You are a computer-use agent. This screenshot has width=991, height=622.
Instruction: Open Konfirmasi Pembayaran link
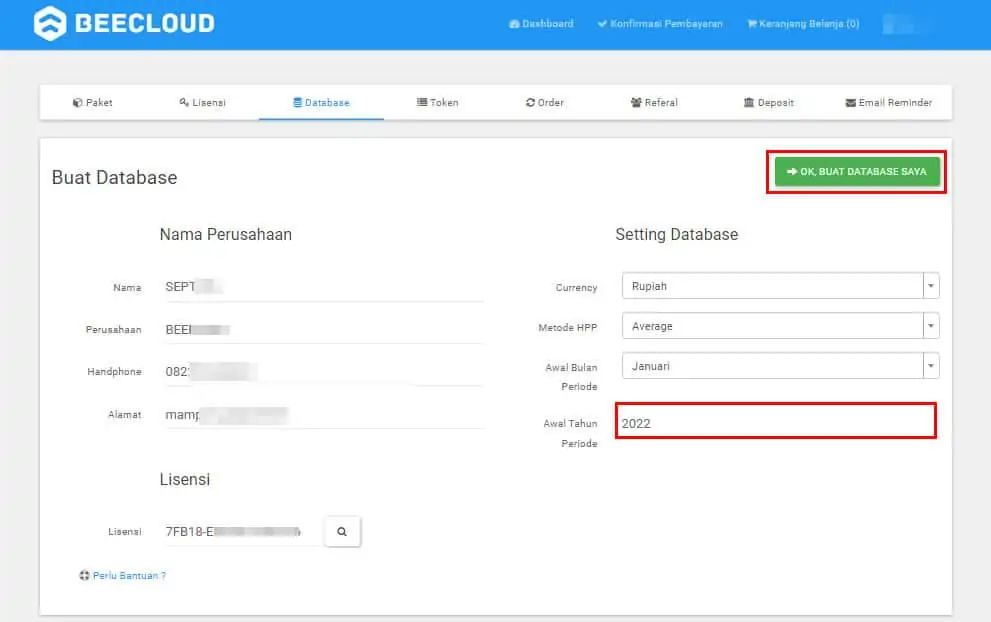pyautogui.click(x=660, y=24)
